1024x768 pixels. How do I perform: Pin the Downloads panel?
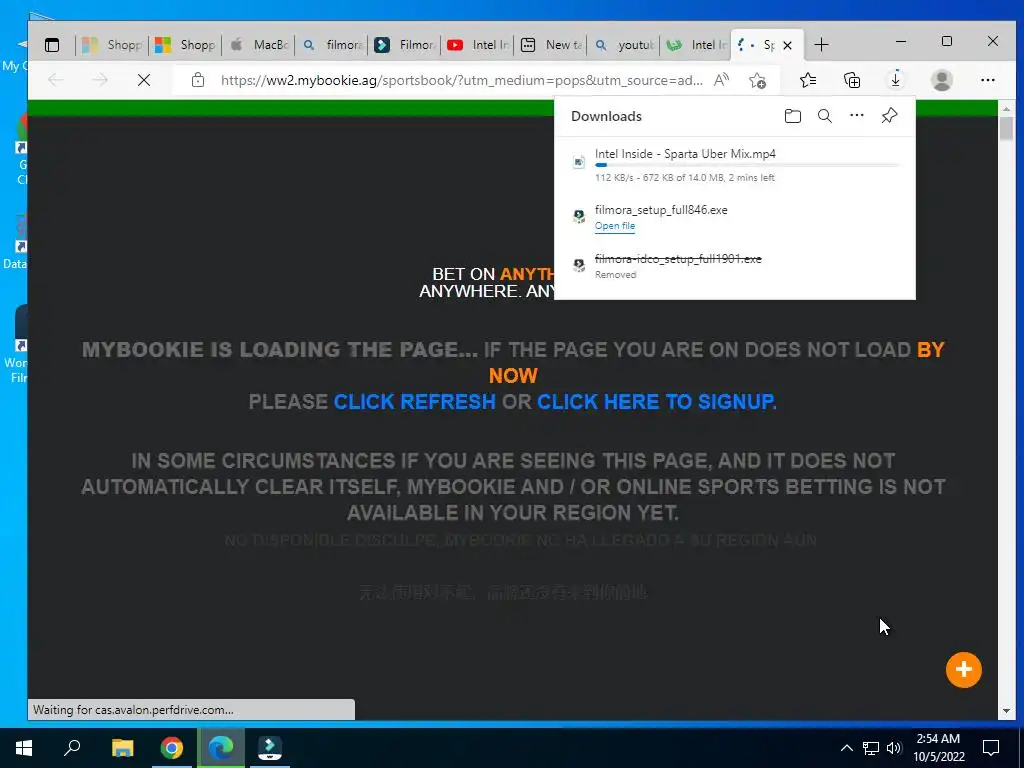click(x=889, y=116)
